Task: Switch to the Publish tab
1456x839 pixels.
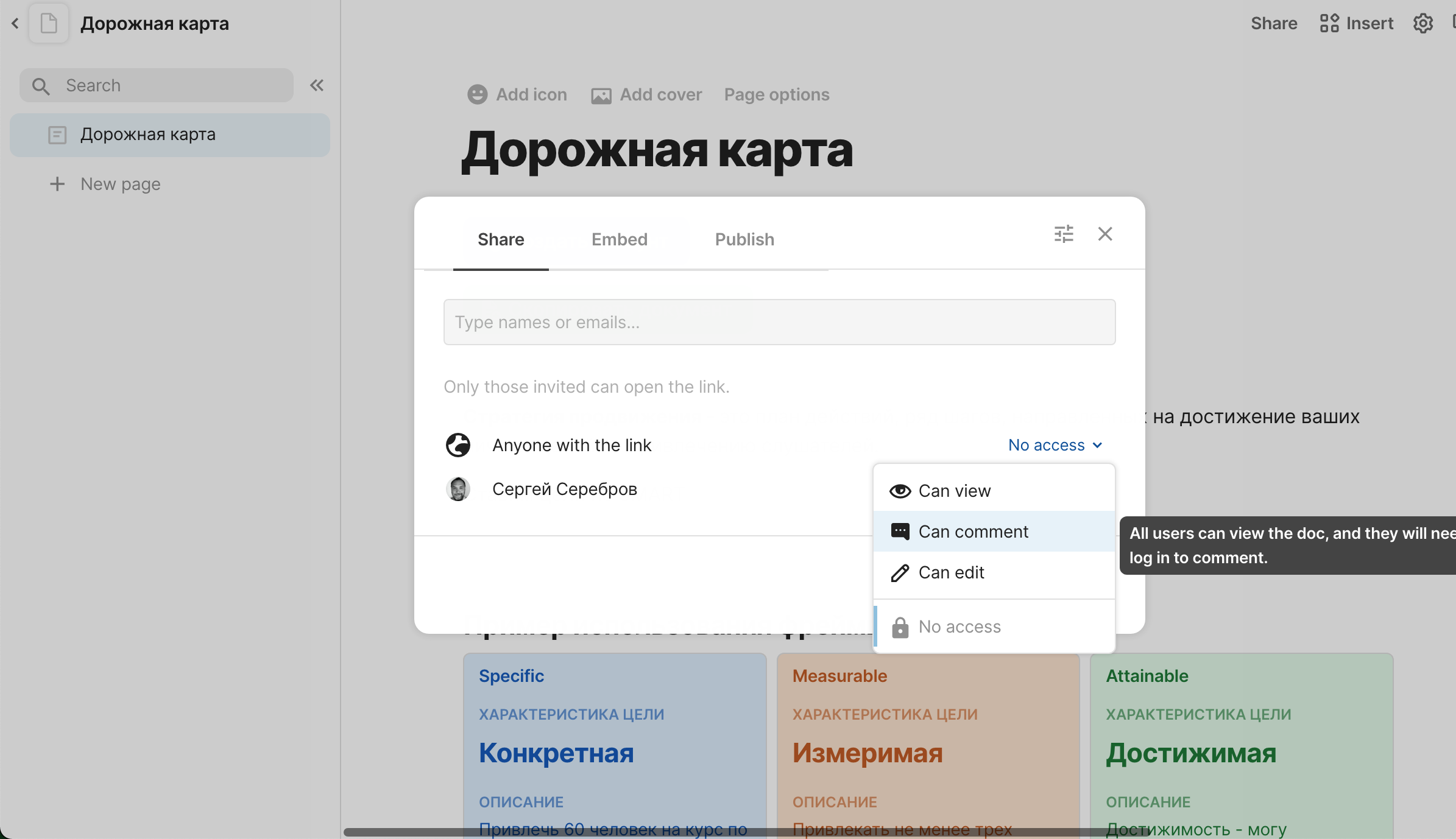Action: coord(744,239)
